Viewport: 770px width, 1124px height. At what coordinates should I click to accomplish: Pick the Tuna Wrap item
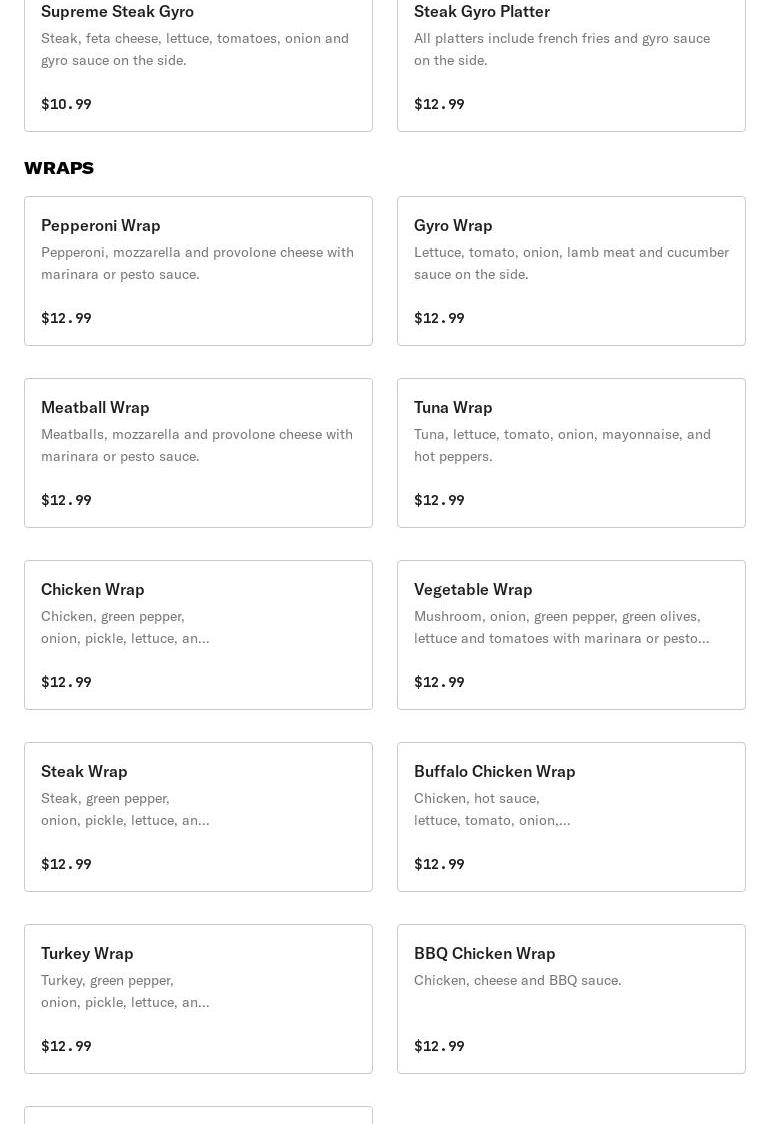click(x=571, y=453)
